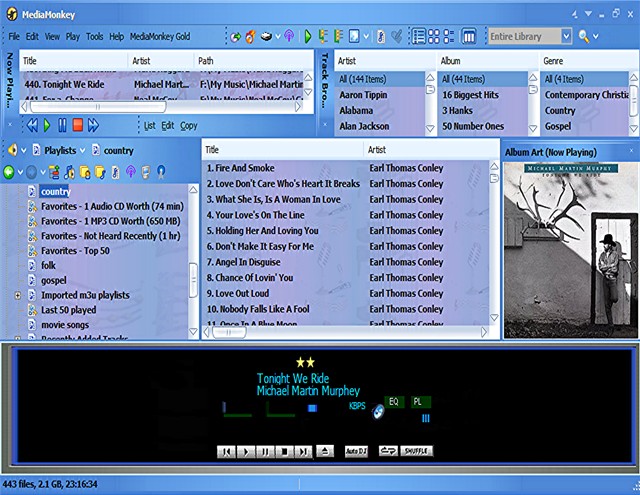Toggle the repeat button in player
The image size is (640, 495).
[388, 451]
